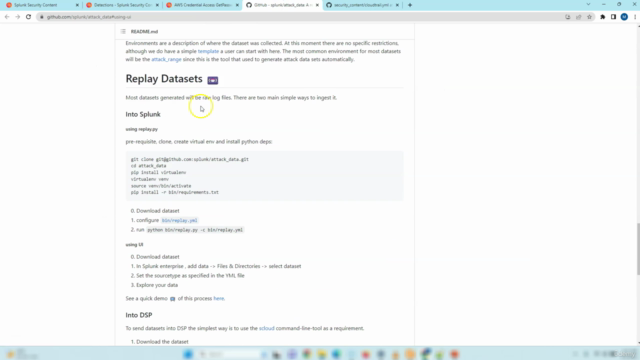
Task: Bookmark this page with the star icon
Action: tap(589, 17)
